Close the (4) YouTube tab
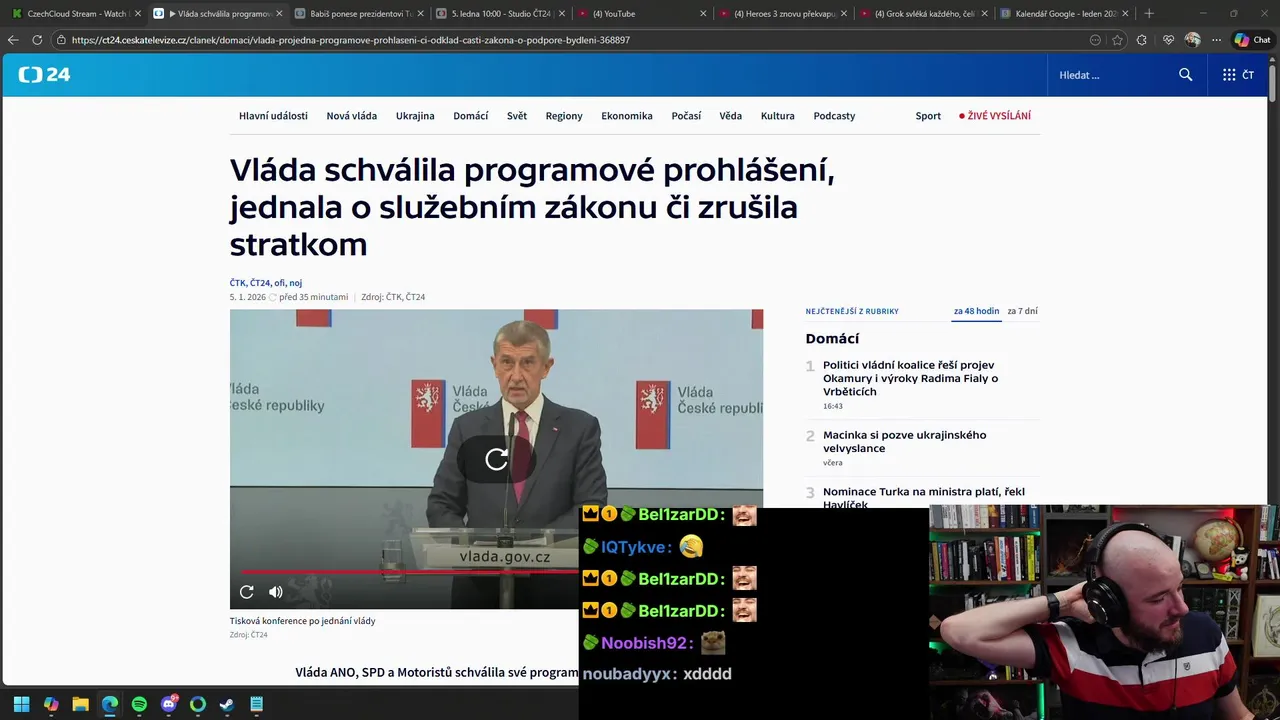1280x720 pixels. point(703,14)
